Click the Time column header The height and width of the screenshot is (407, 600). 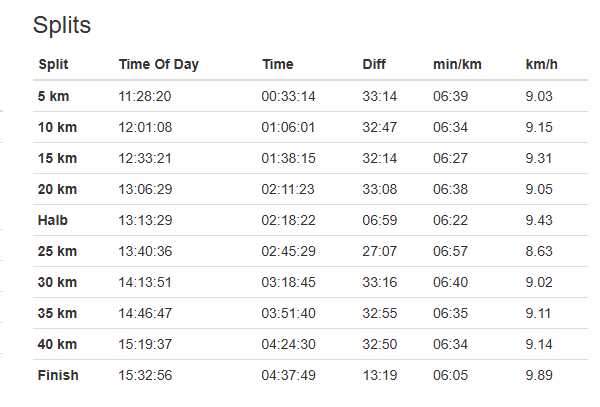click(278, 65)
